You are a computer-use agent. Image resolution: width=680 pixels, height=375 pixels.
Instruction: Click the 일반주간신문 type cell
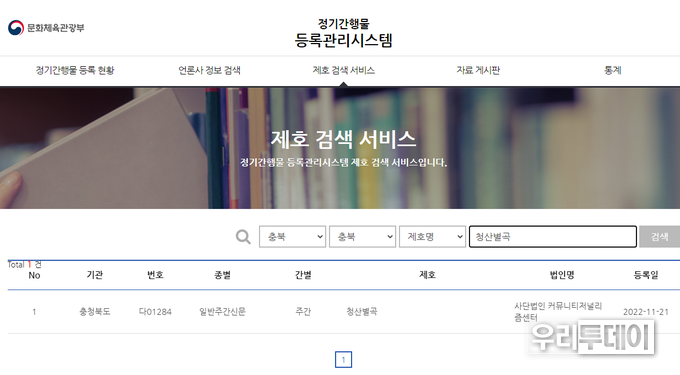point(222,311)
